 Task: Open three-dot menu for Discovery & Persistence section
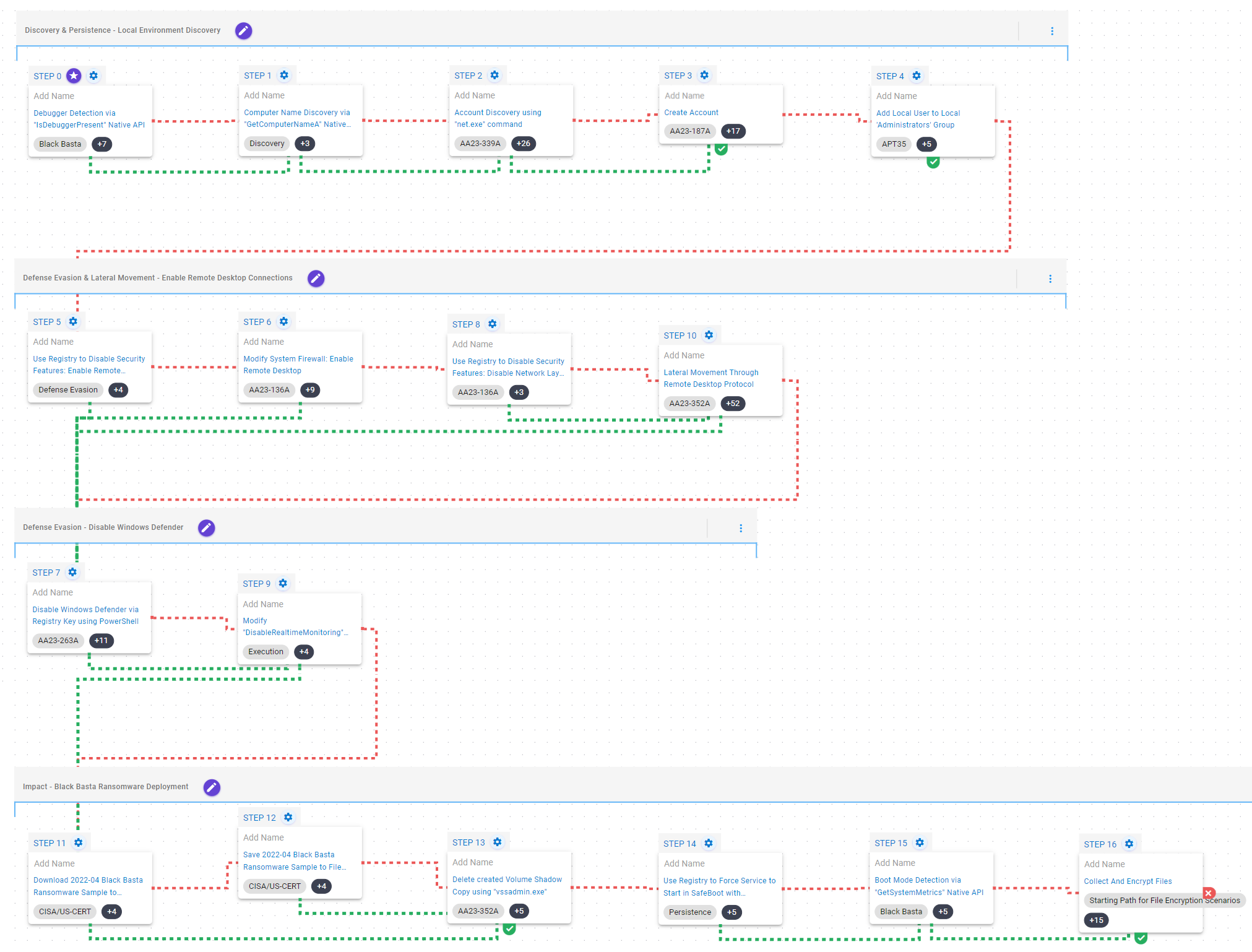[1052, 32]
